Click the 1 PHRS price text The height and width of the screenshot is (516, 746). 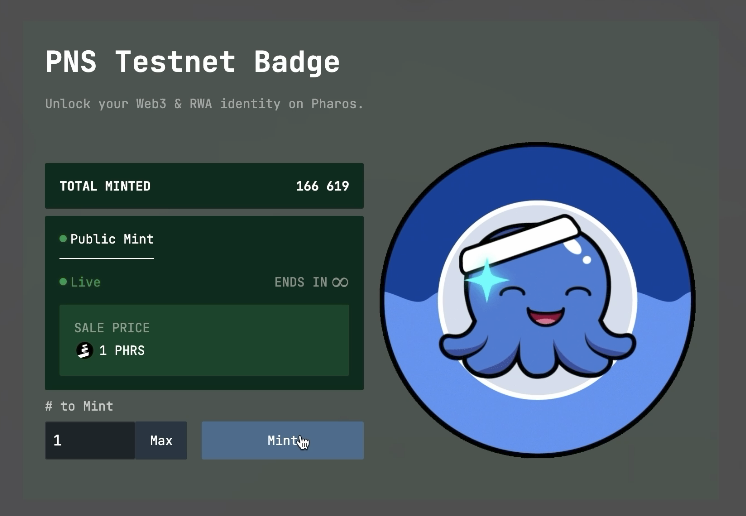pos(121,351)
